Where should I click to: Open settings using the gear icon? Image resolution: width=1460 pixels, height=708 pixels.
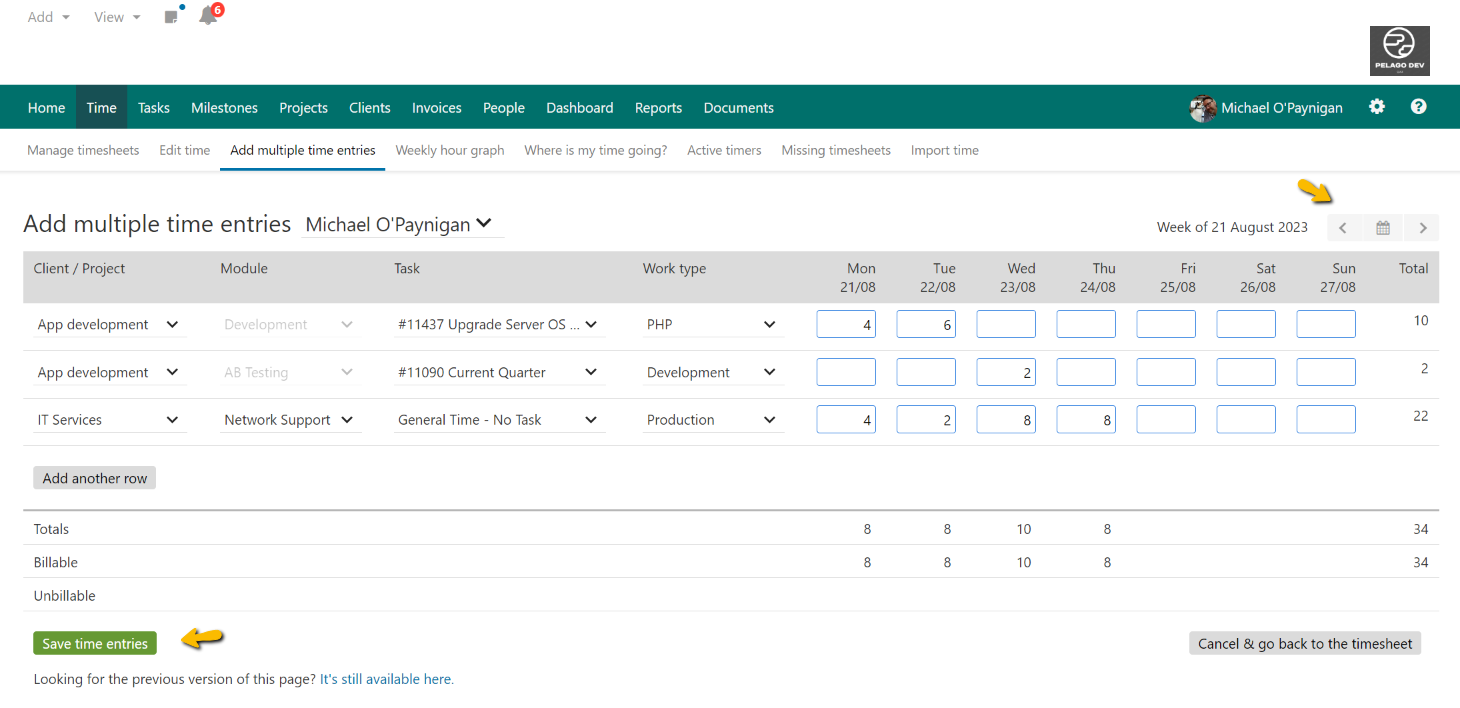1377,107
